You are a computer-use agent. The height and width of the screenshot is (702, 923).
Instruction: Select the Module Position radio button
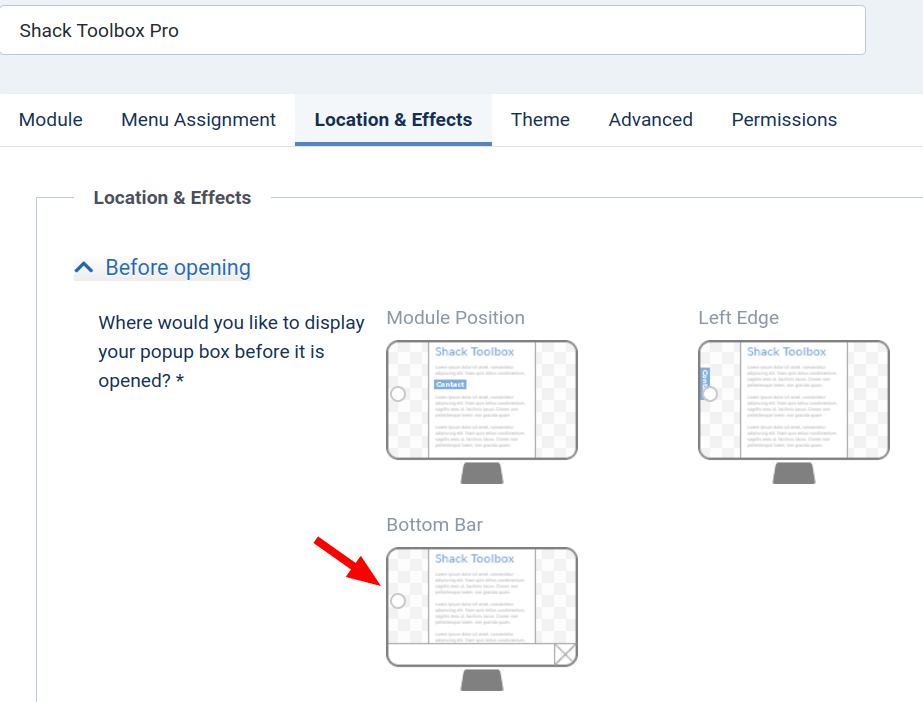pyautogui.click(x=398, y=394)
